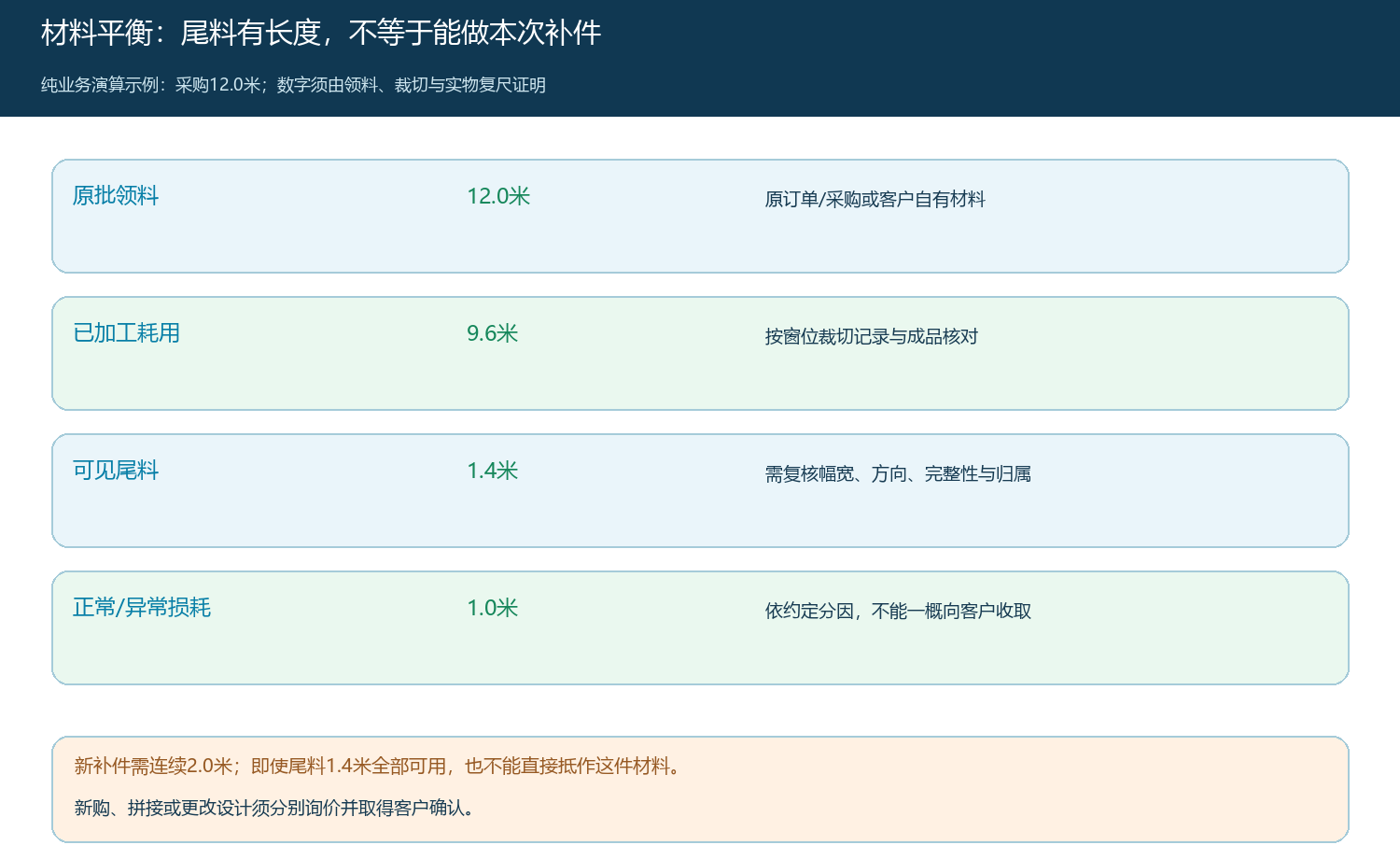Select the value 9.6米
Viewport: 1400px width, 859px height.
pos(492,333)
